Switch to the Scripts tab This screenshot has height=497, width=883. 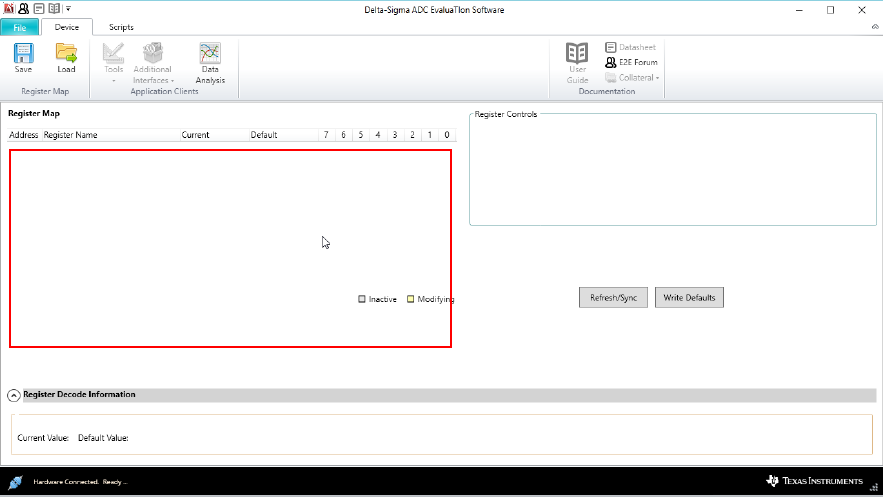(121, 27)
